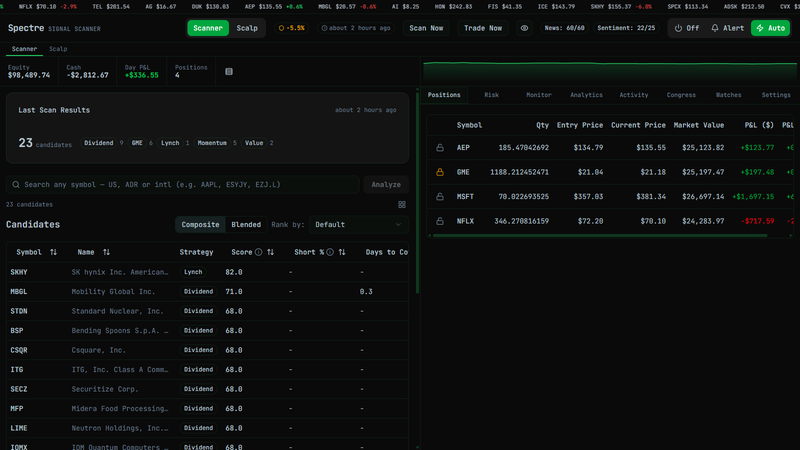
Task: Sort candidates by Score arrows
Action: pos(270,252)
